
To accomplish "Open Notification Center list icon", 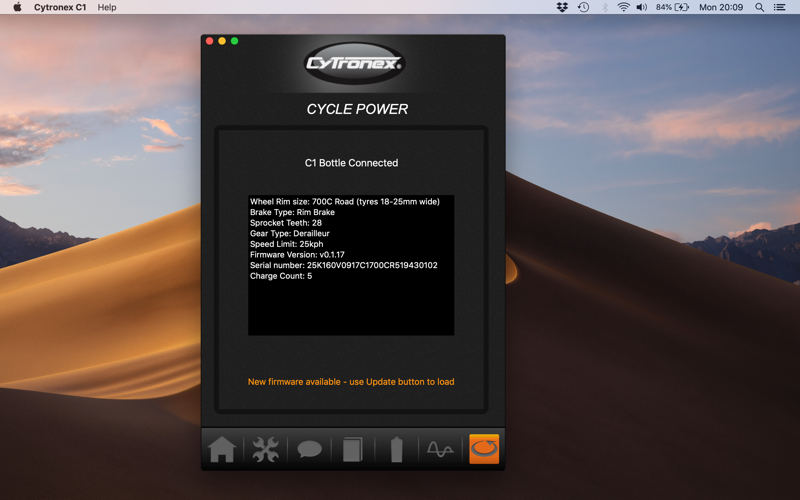I will click(x=780, y=7).
